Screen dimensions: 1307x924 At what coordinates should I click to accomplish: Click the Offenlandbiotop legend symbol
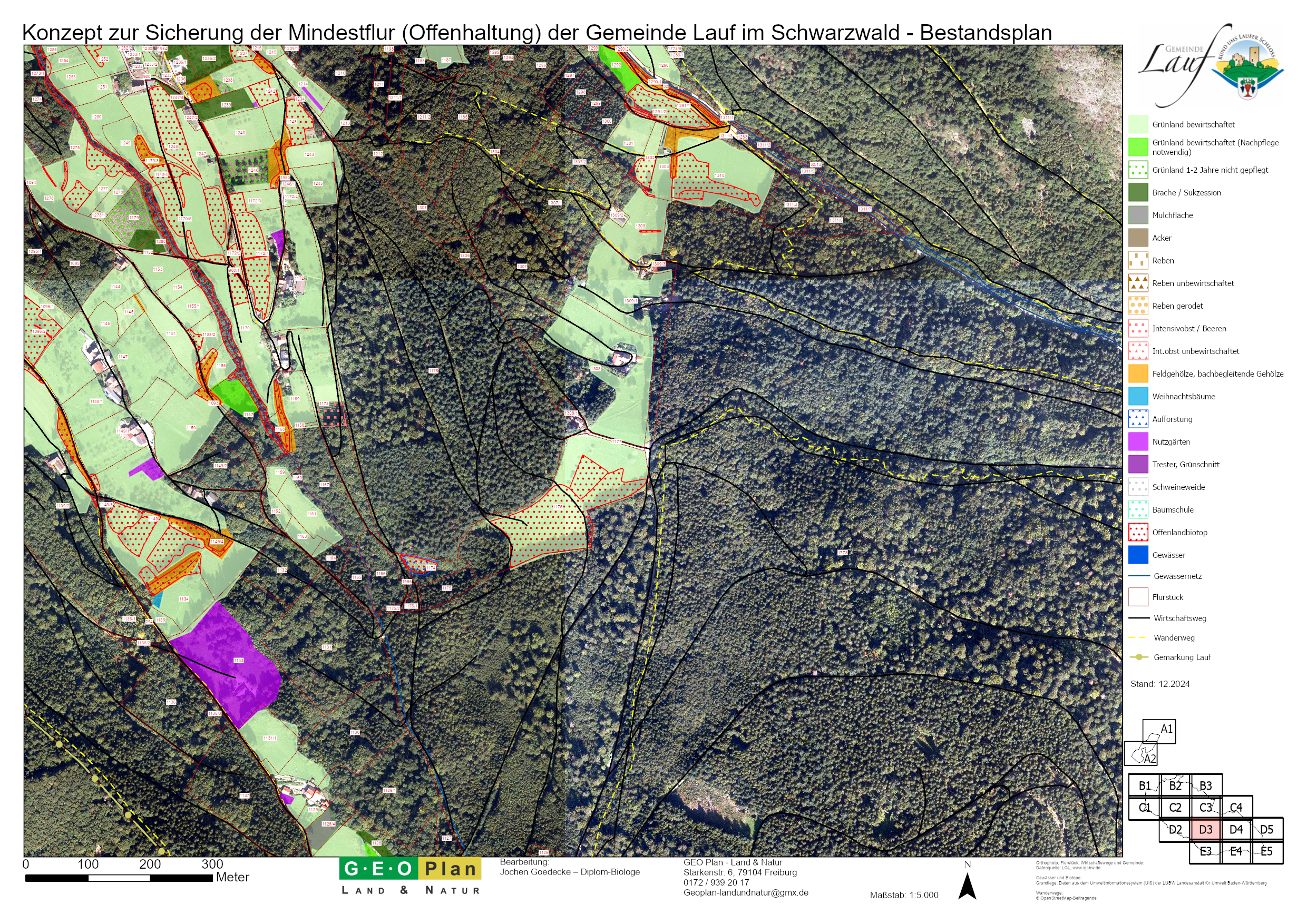coord(1138,533)
